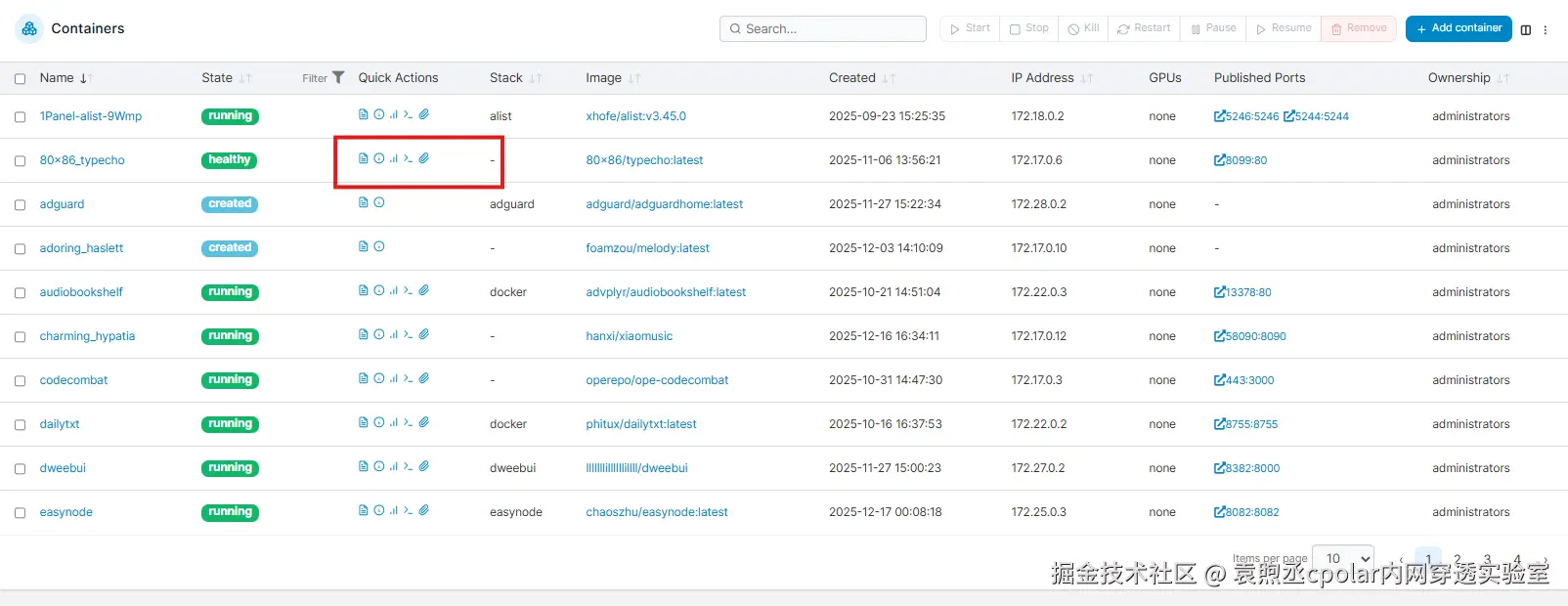Sort containers by Stack column

pos(516,78)
